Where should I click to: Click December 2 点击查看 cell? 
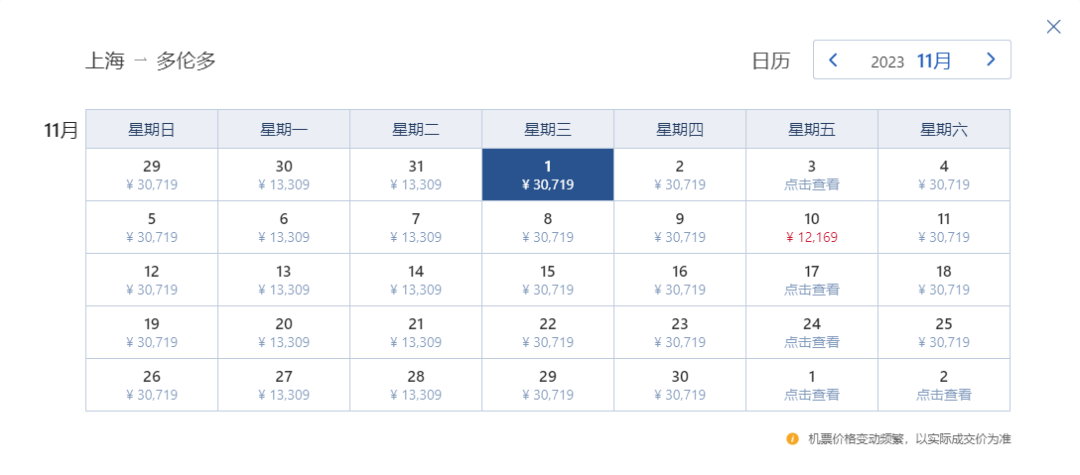click(x=943, y=385)
